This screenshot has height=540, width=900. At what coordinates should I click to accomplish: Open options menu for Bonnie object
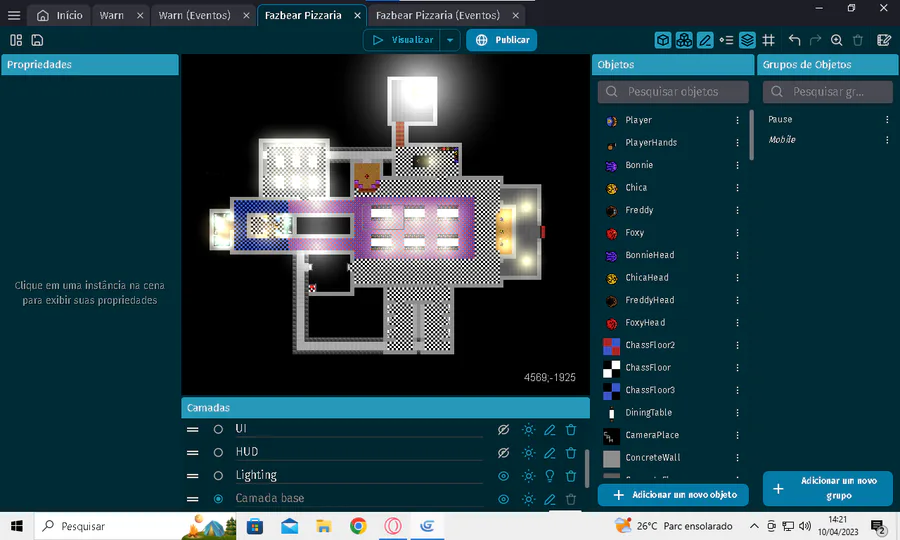tap(738, 165)
